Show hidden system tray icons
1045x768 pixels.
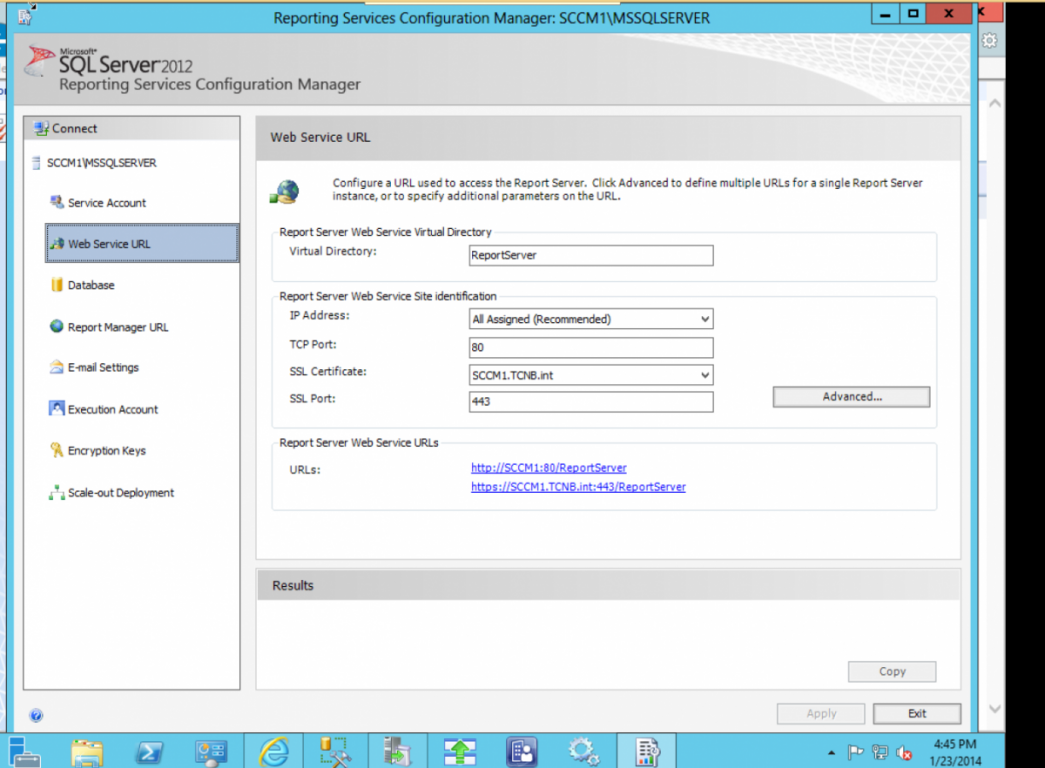(x=831, y=753)
